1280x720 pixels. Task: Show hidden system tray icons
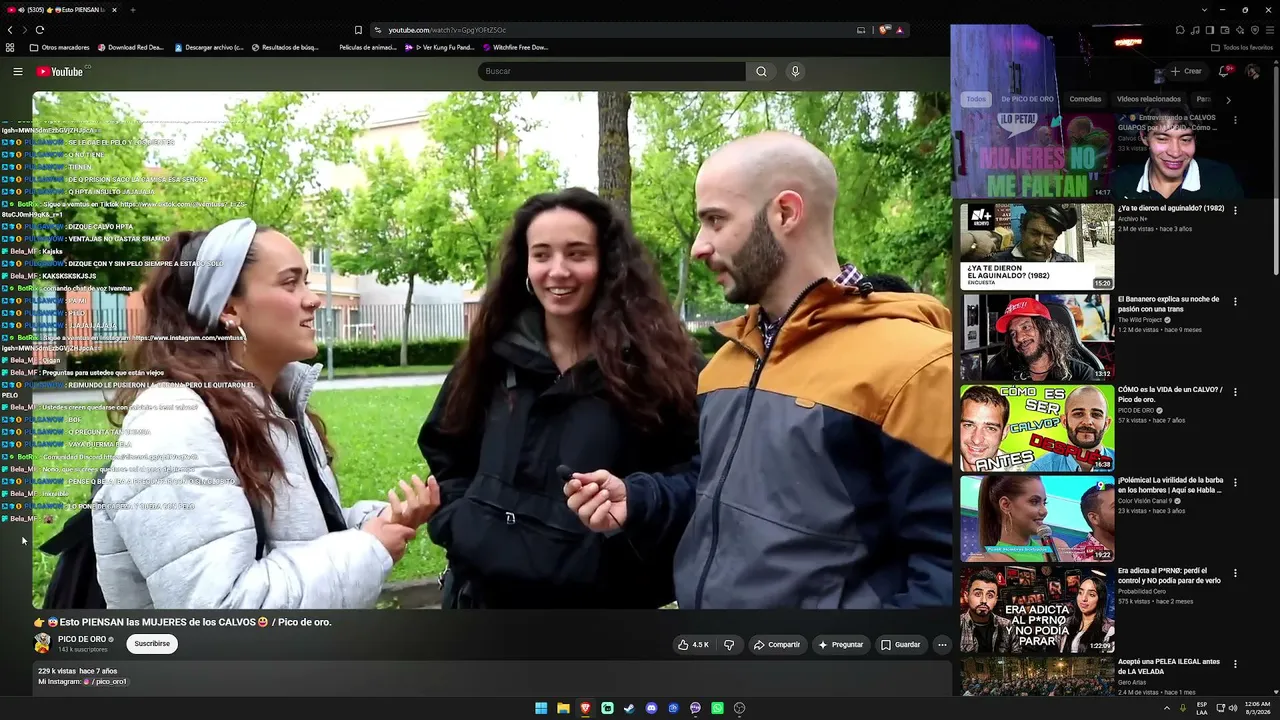[x=1167, y=708]
